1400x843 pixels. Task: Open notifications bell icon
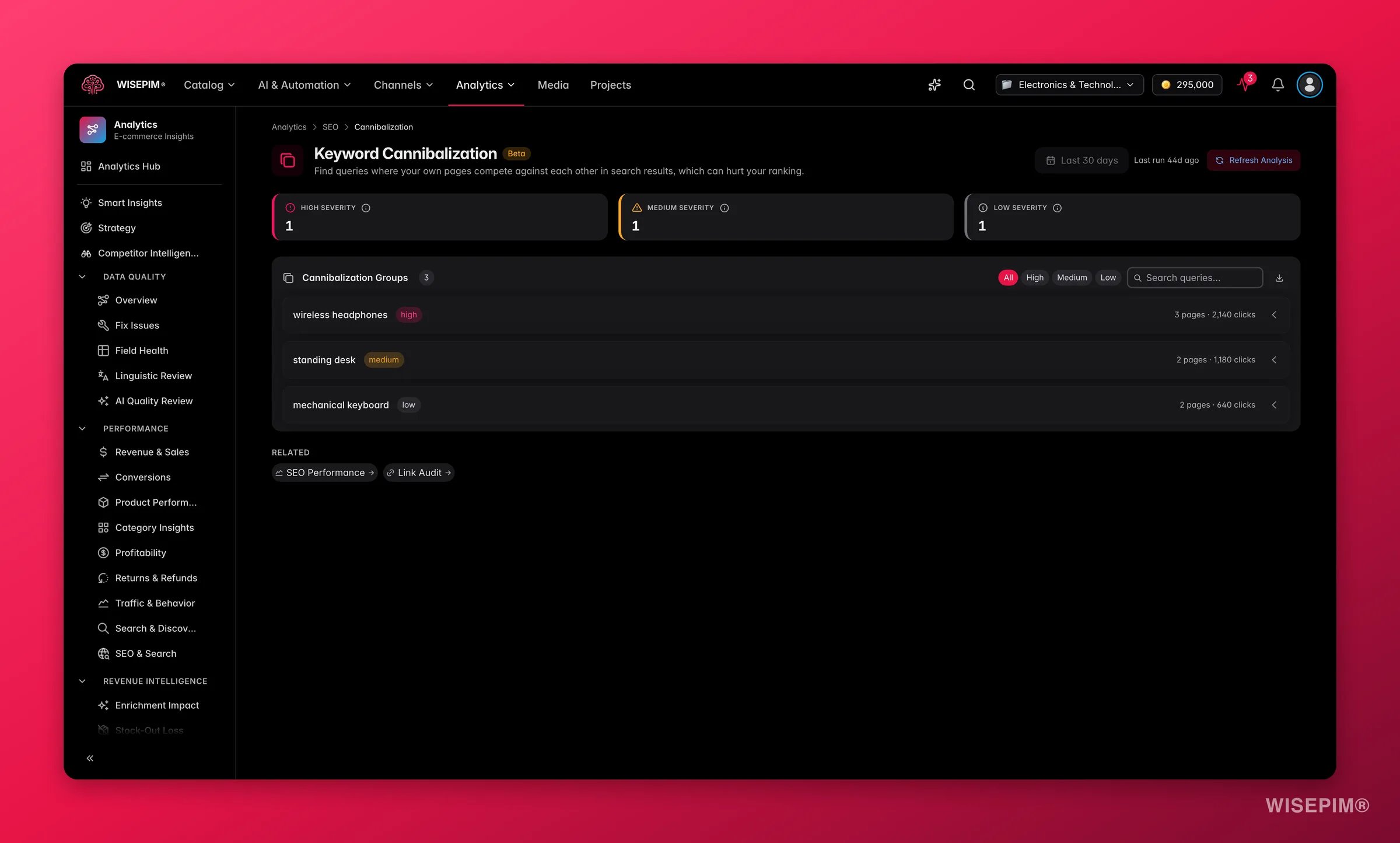pyautogui.click(x=1277, y=85)
